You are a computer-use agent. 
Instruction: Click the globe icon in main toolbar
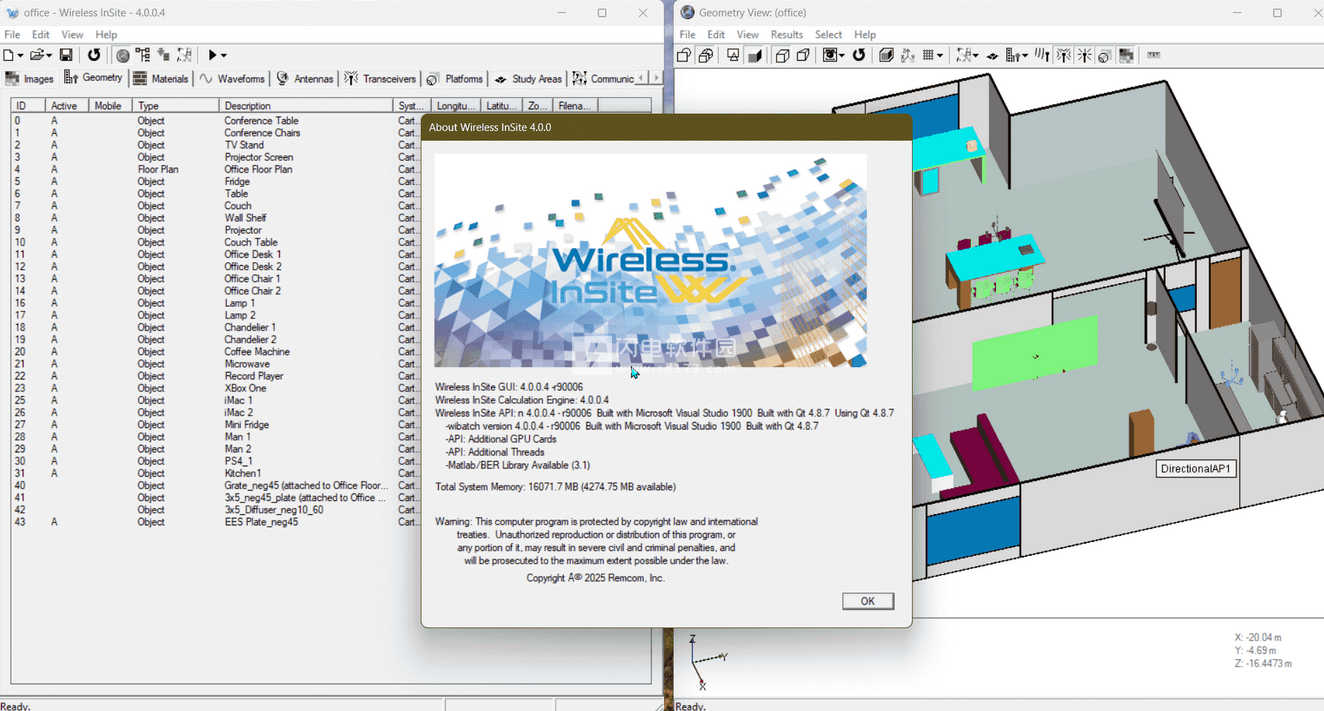pos(123,55)
